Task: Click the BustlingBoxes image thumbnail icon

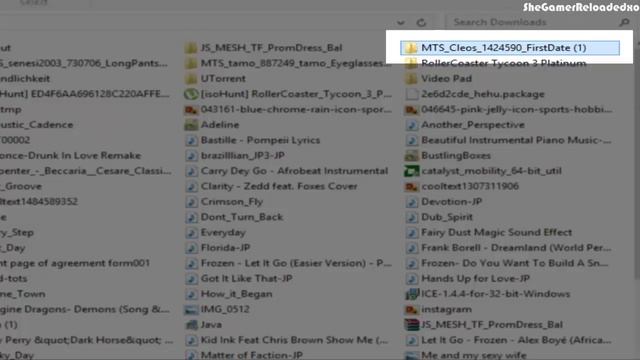Action: (x=411, y=156)
